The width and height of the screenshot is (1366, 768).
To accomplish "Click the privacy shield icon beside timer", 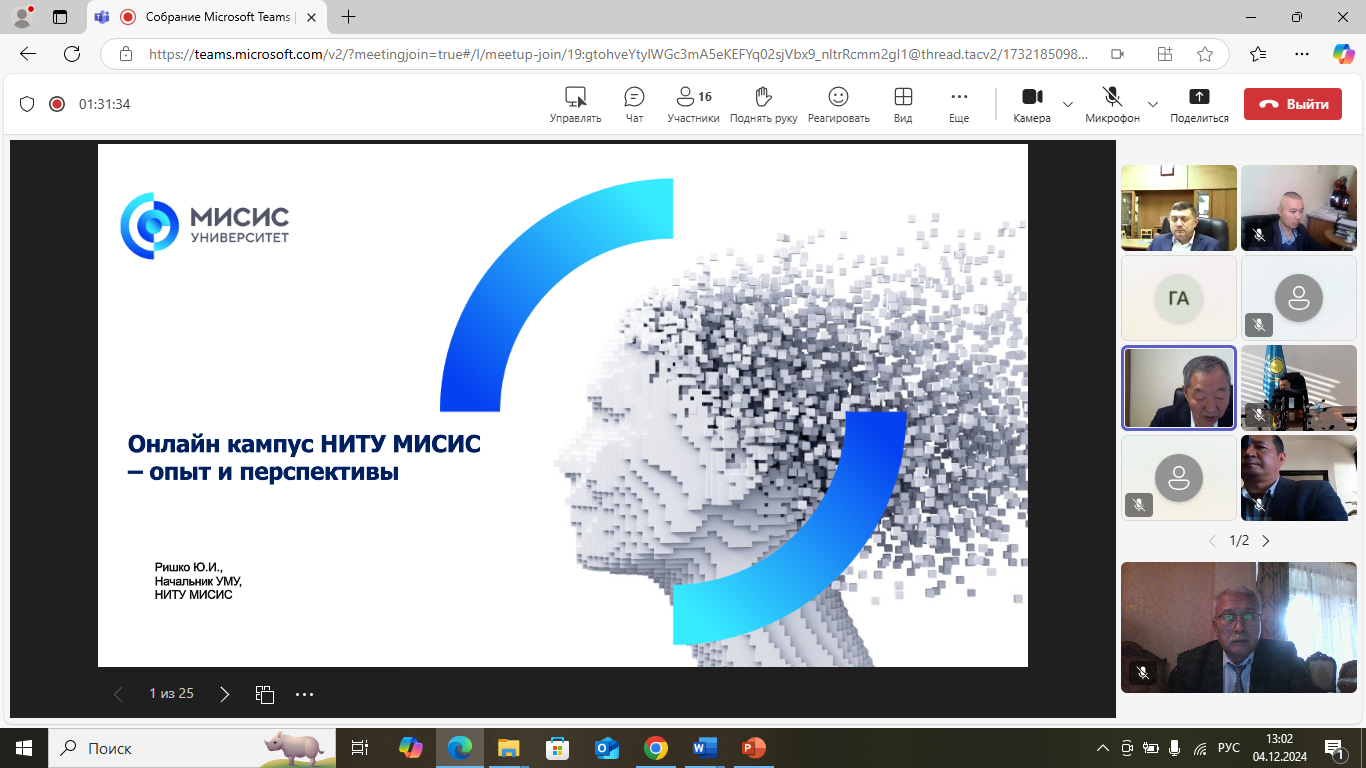I will coord(27,104).
